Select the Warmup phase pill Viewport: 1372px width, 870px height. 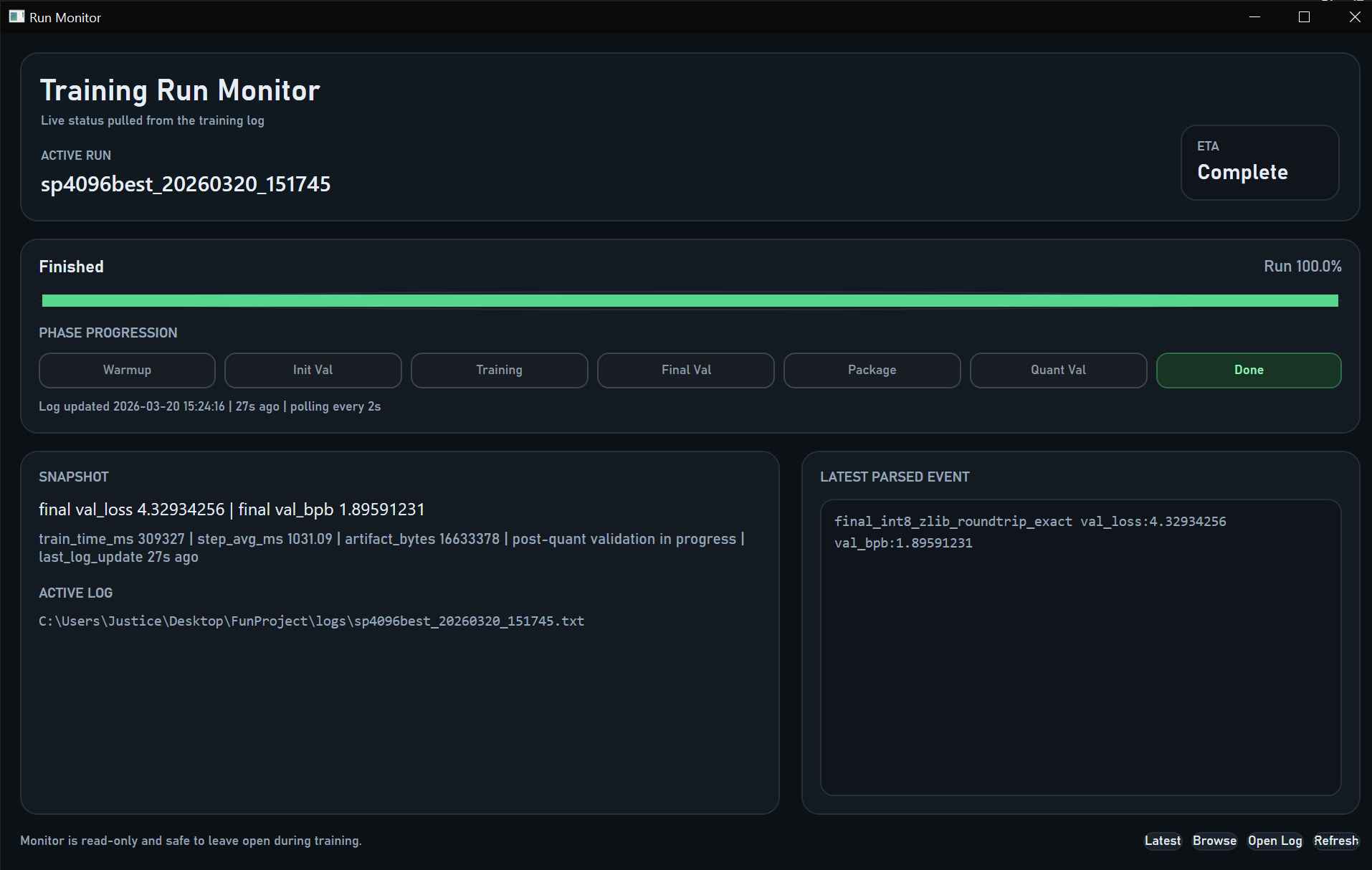[x=127, y=370]
